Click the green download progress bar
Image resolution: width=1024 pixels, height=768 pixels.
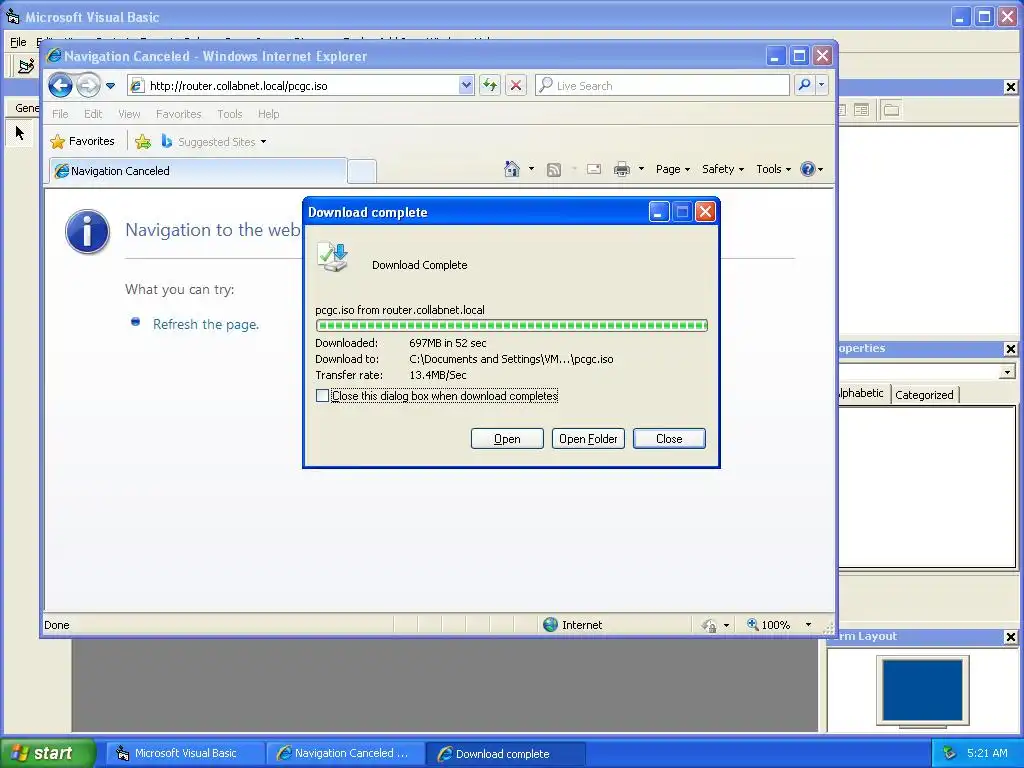[x=511, y=325]
